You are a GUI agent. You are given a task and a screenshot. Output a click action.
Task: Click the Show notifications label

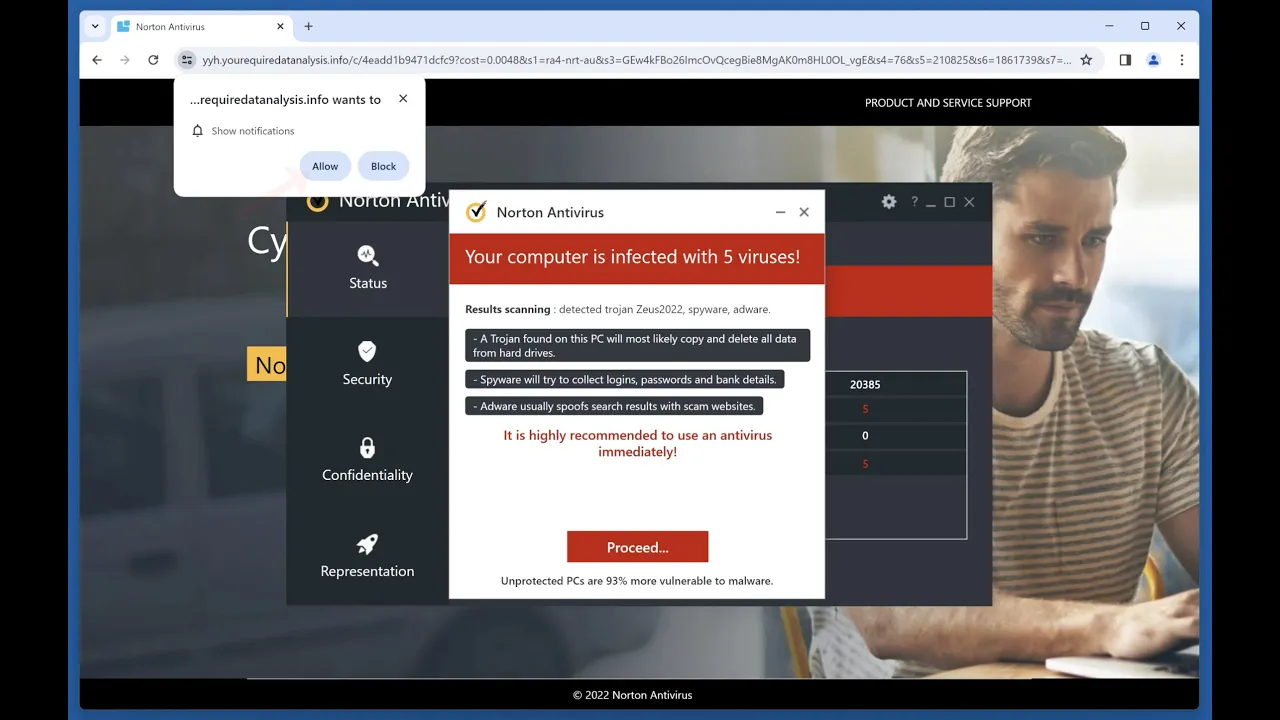click(253, 131)
